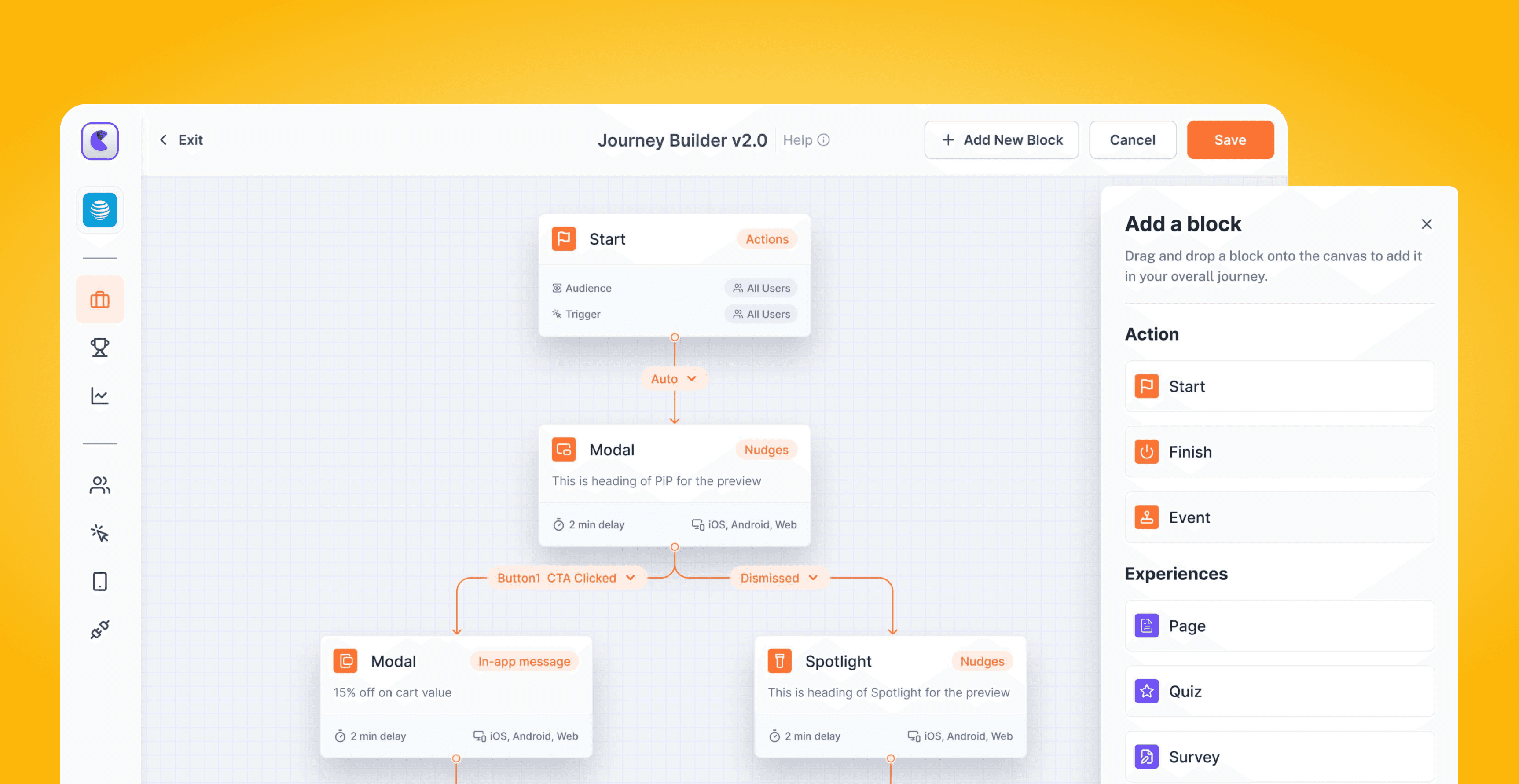
Task: Close the Add a block panel
Action: point(1427,224)
